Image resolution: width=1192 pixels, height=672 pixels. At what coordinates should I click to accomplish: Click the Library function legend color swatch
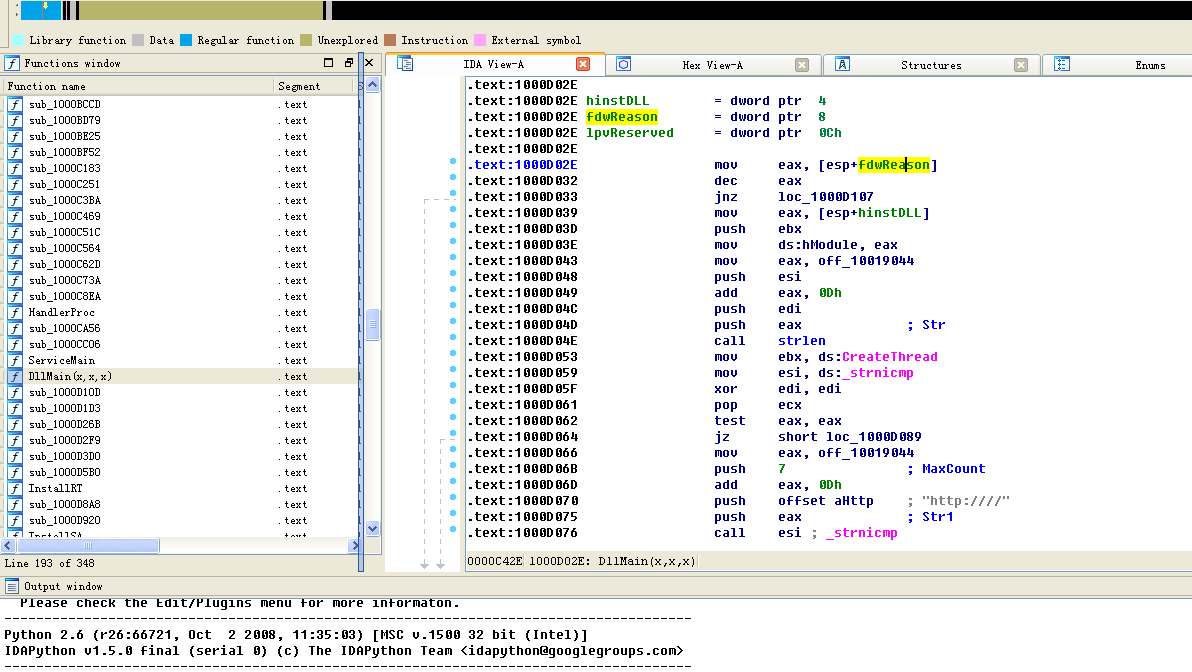pos(17,40)
